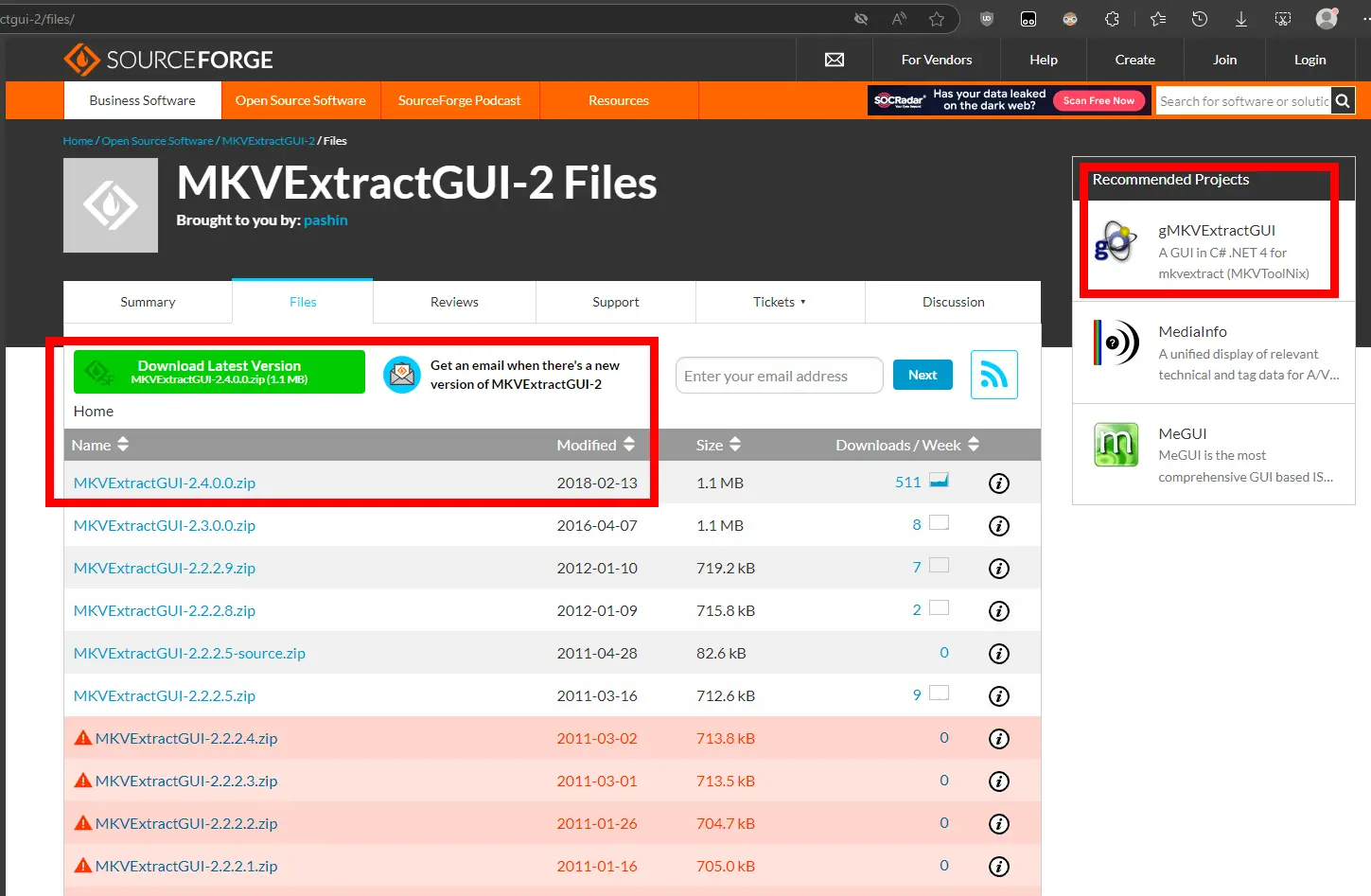Click the MeGUI project icon

click(x=1116, y=445)
